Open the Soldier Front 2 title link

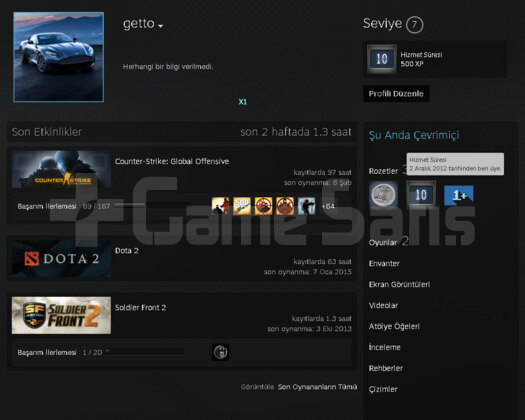coord(140,307)
